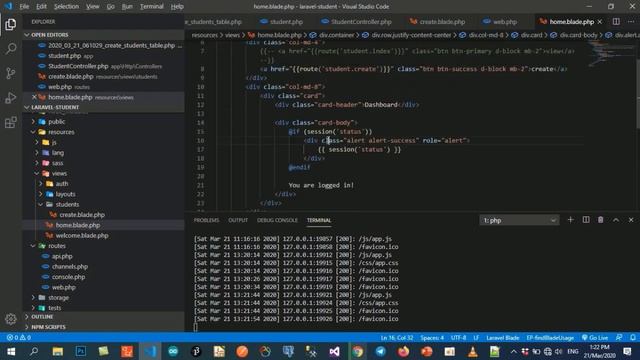Viewport: 640px width, 360px height.
Task: Switch to the Debug Console tab
Action: coord(277,220)
